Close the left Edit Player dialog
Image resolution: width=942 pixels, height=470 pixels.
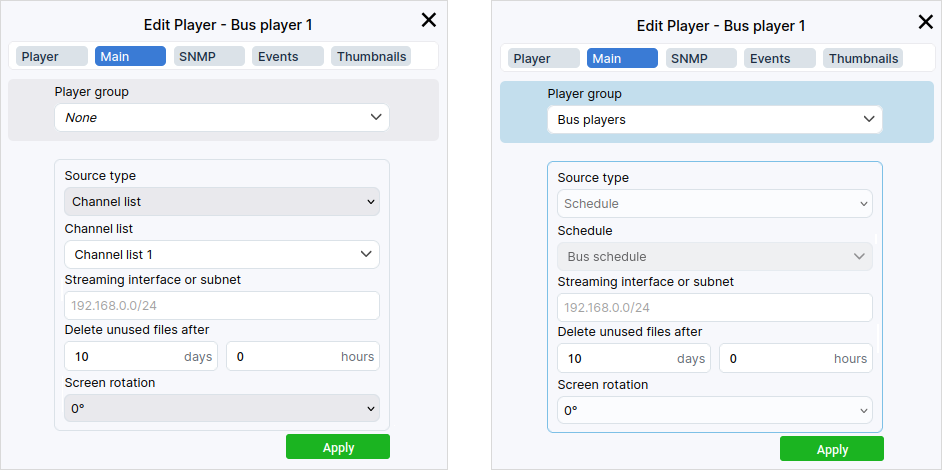click(x=428, y=20)
